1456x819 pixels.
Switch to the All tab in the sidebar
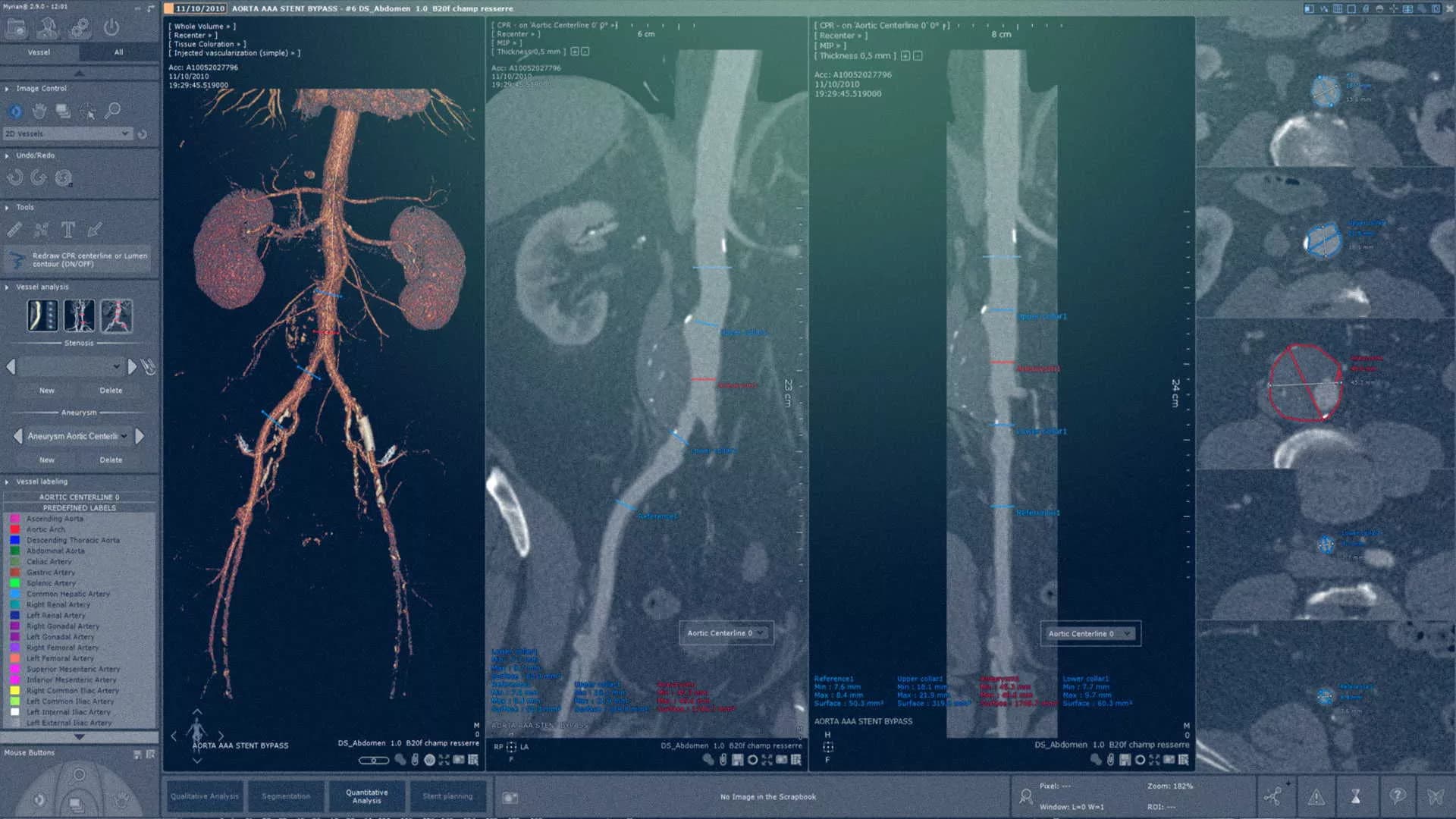(118, 52)
